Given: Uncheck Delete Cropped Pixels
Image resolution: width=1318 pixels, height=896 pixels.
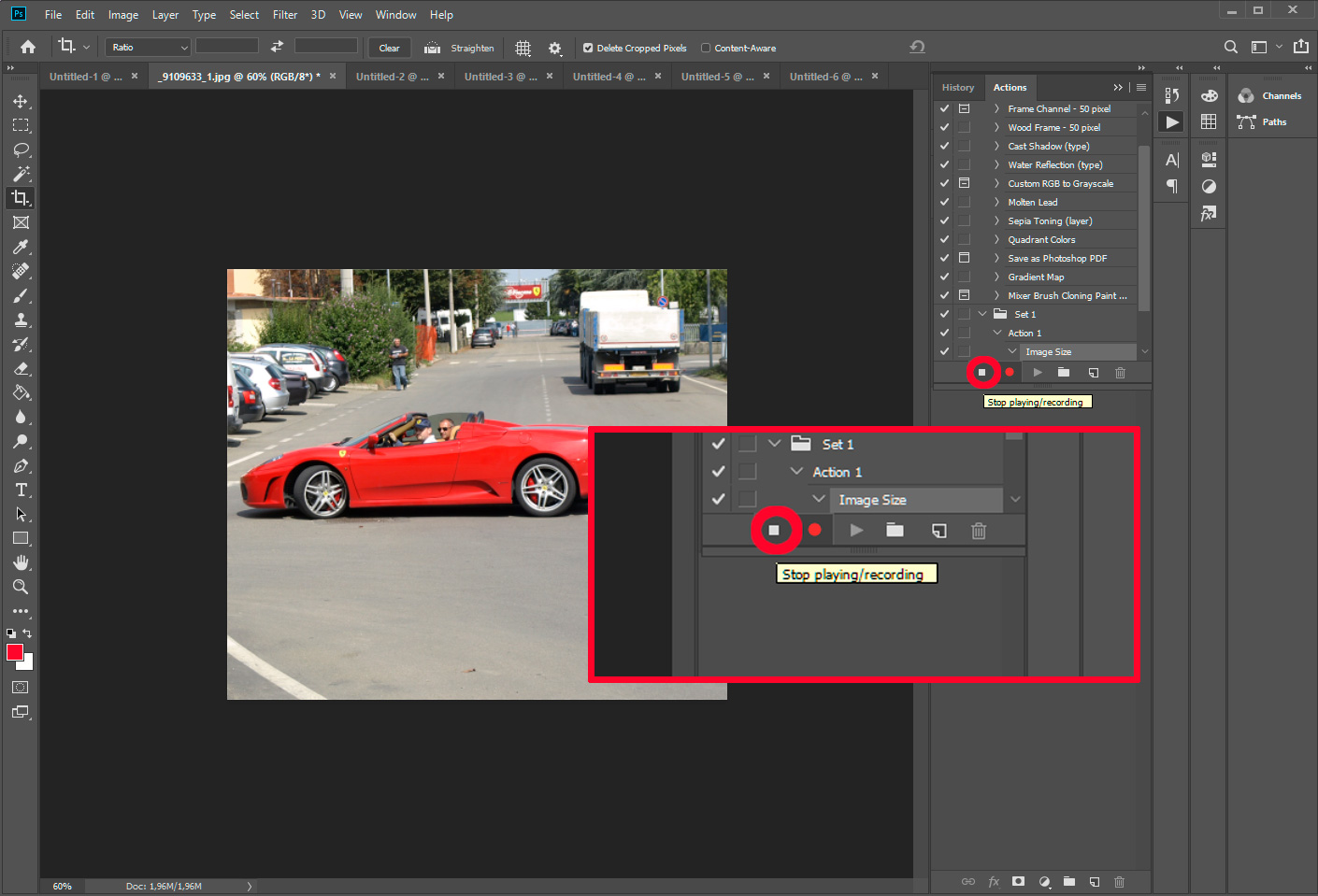Looking at the screenshot, I should coord(588,48).
